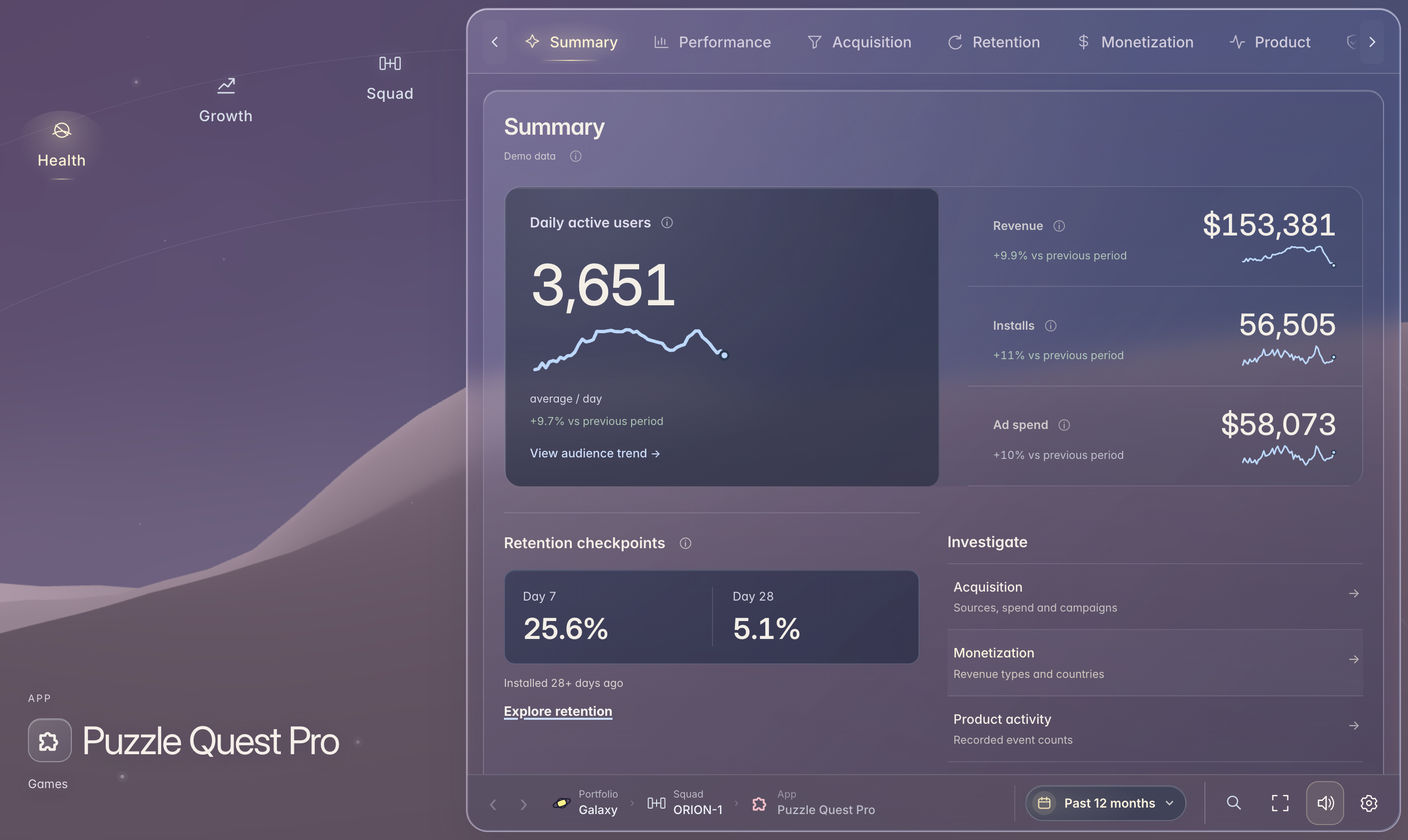
Task: Open the Galaxy portfolio breadcrumb
Action: tap(586, 803)
